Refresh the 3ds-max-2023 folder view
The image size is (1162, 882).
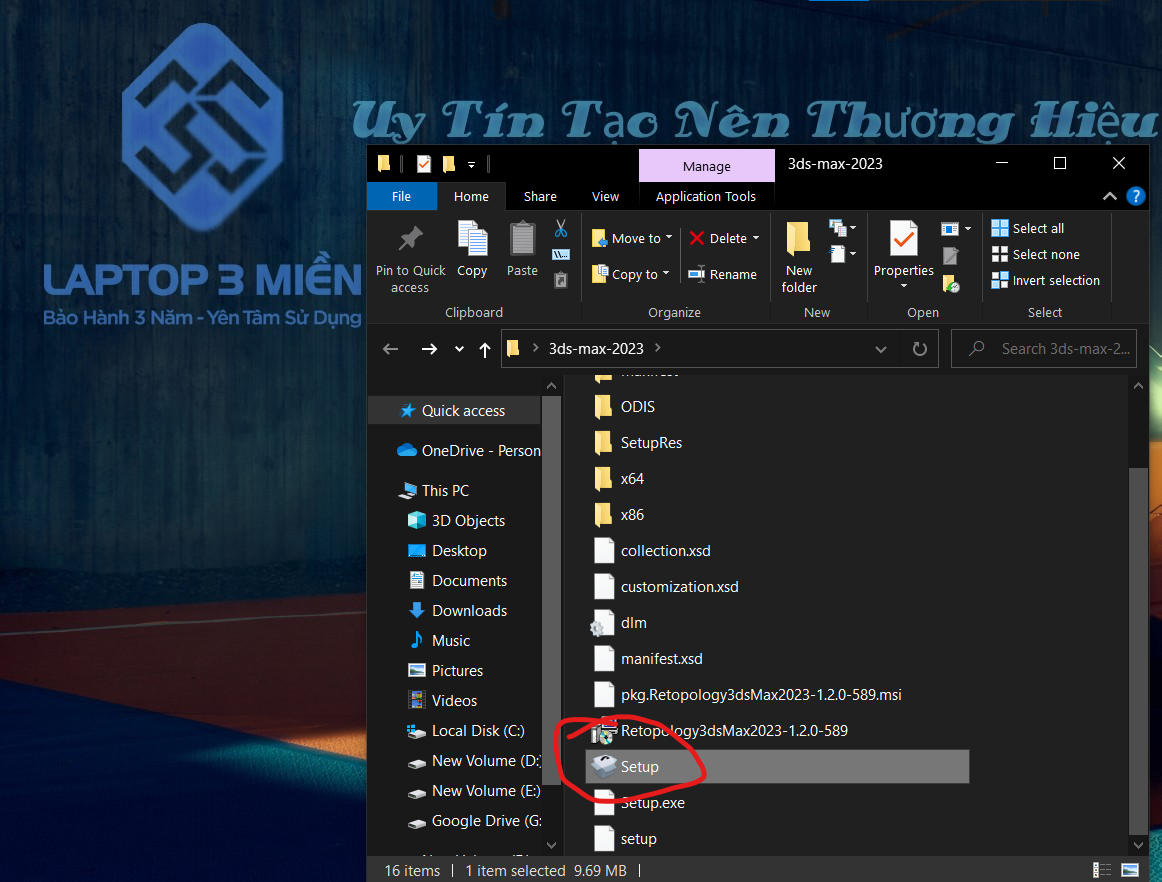919,348
